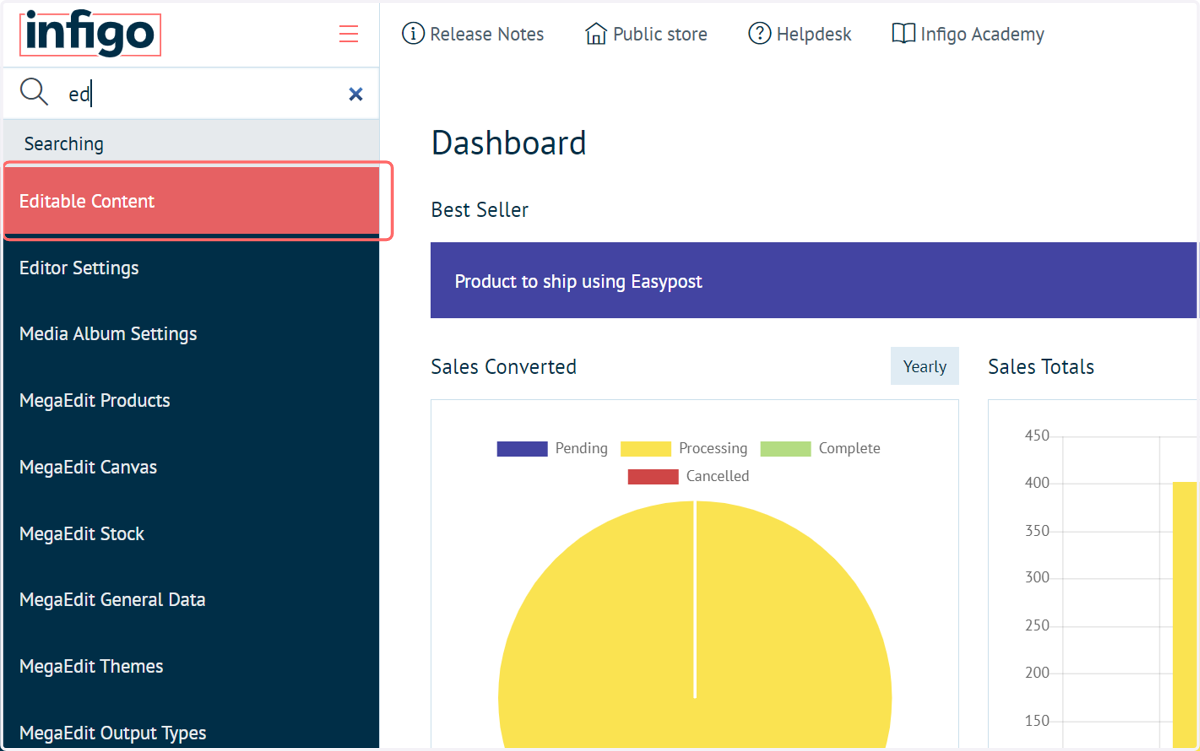Toggle the Cancelled legend swatch
The width and height of the screenshot is (1200, 751).
tap(653, 477)
